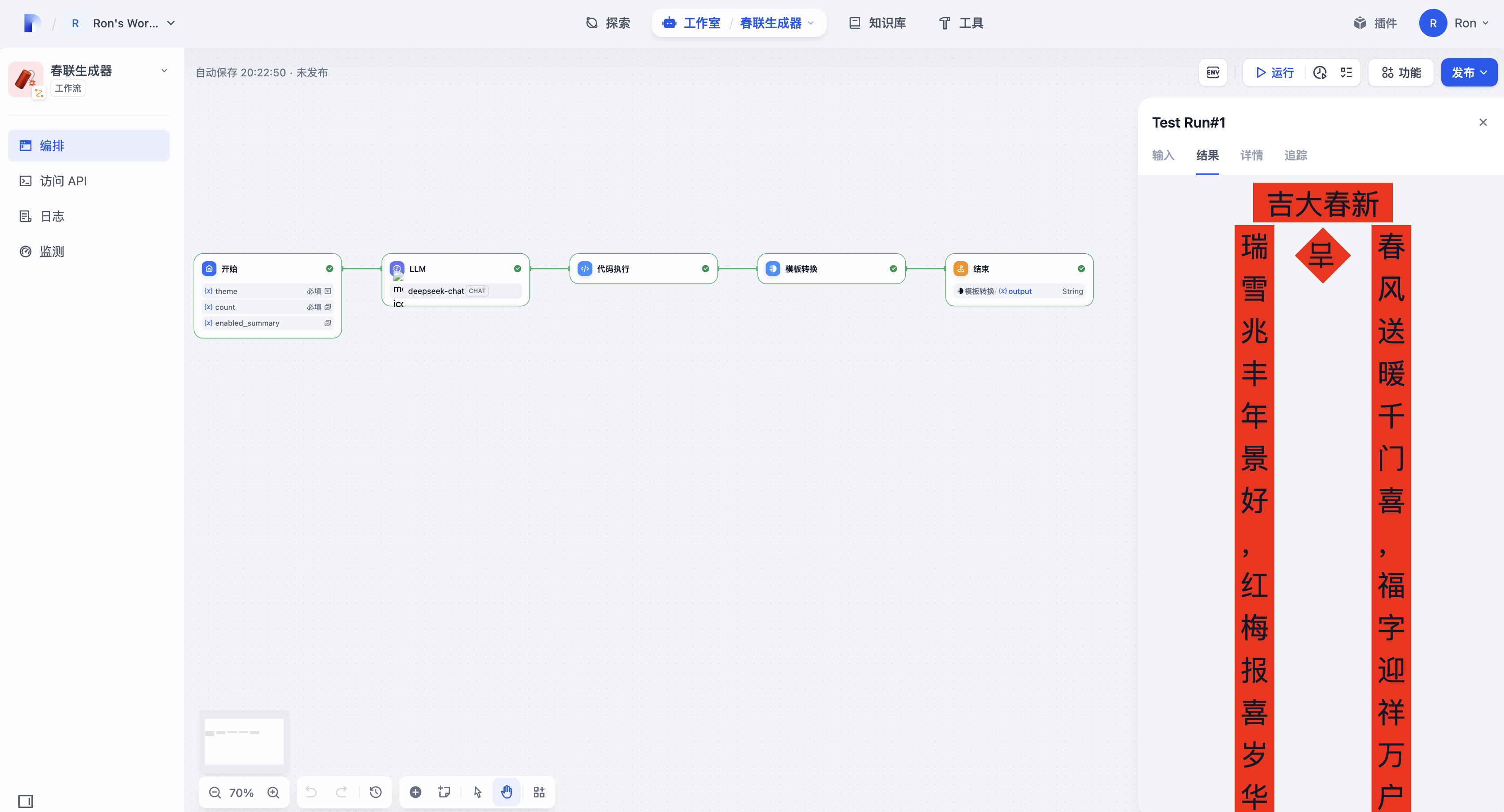Click the canvas minimap thumbnail
The width and height of the screenshot is (1504, 812).
(244, 741)
